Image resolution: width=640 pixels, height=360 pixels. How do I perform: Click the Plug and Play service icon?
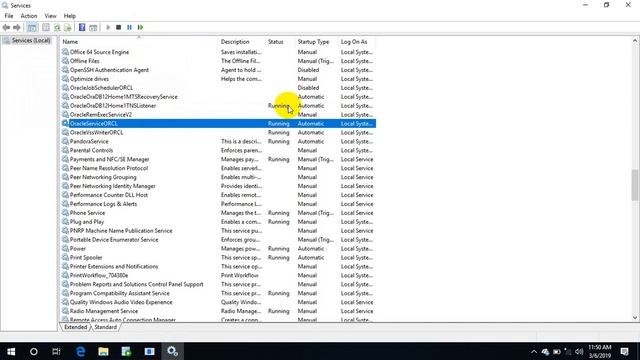[x=65, y=222]
